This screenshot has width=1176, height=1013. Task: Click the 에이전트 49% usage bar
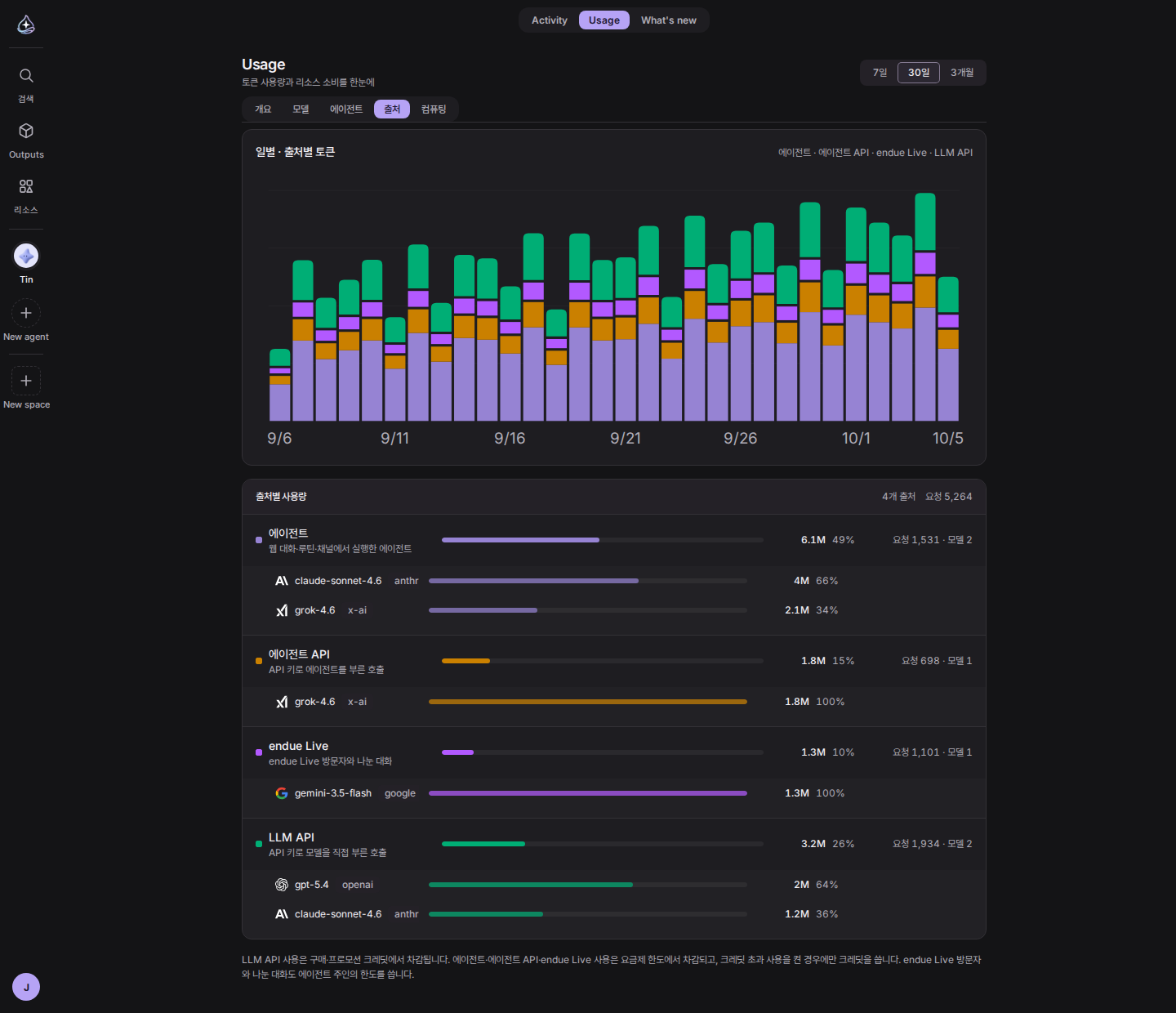pos(603,540)
